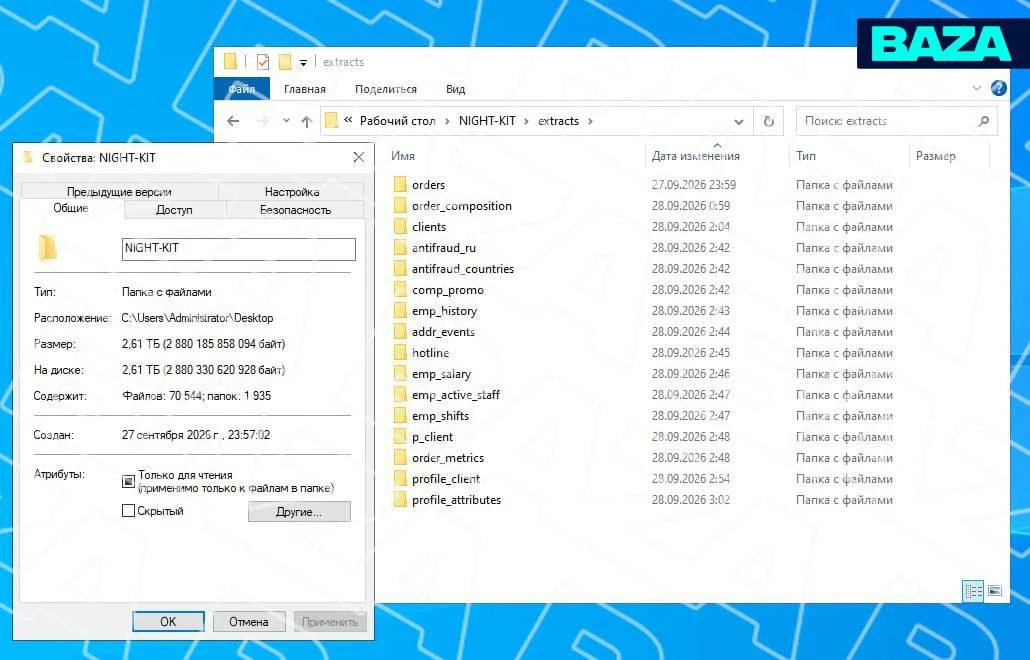Sort by Тип column header

point(806,156)
